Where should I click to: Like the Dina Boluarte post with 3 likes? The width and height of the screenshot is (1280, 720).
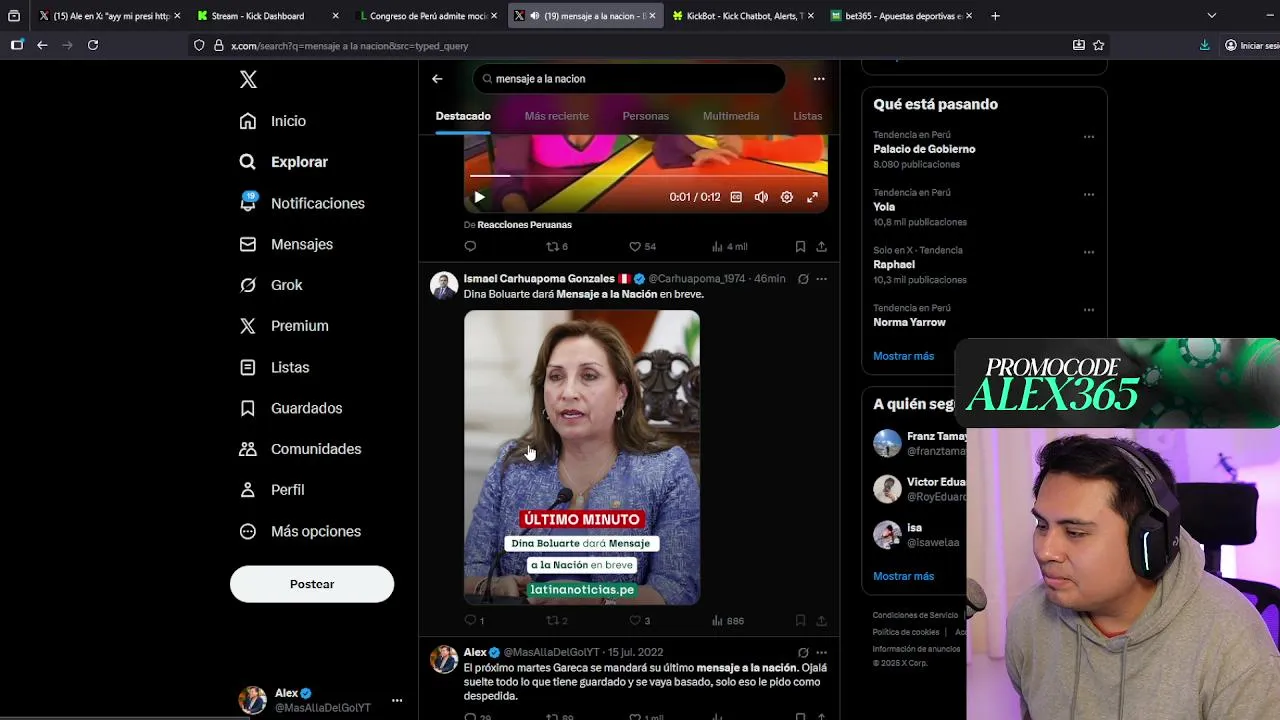click(x=639, y=620)
